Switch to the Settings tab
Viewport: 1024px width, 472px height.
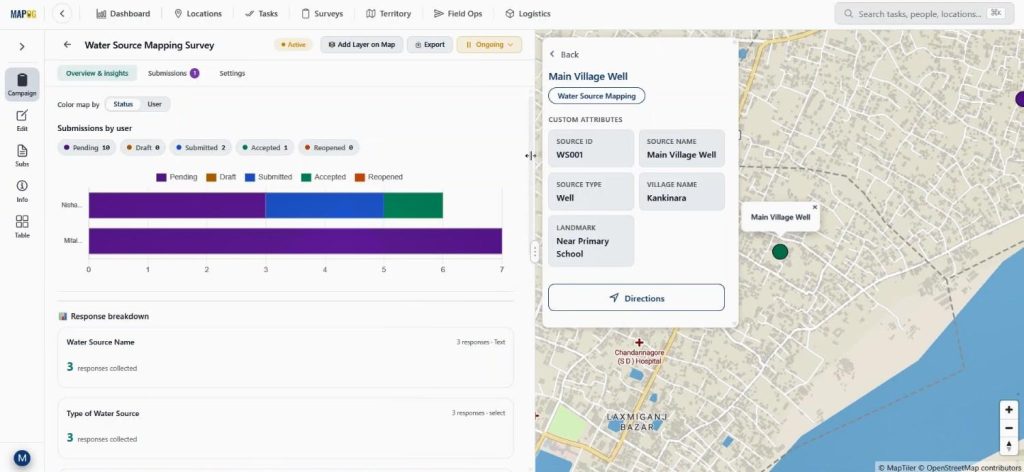(x=232, y=73)
